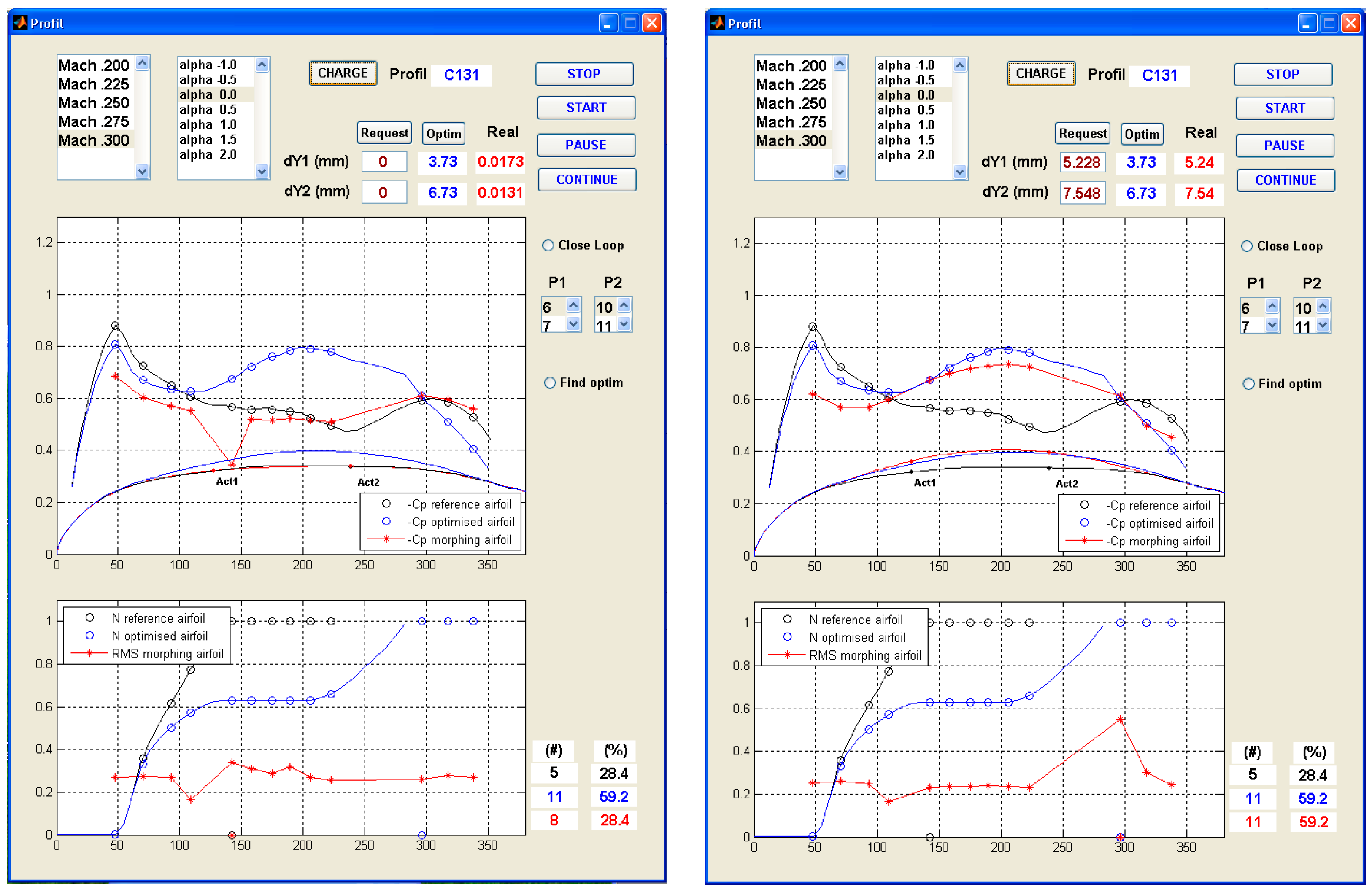Enable Close Loop option in left window
1372x892 pixels.
coord(548,245)
